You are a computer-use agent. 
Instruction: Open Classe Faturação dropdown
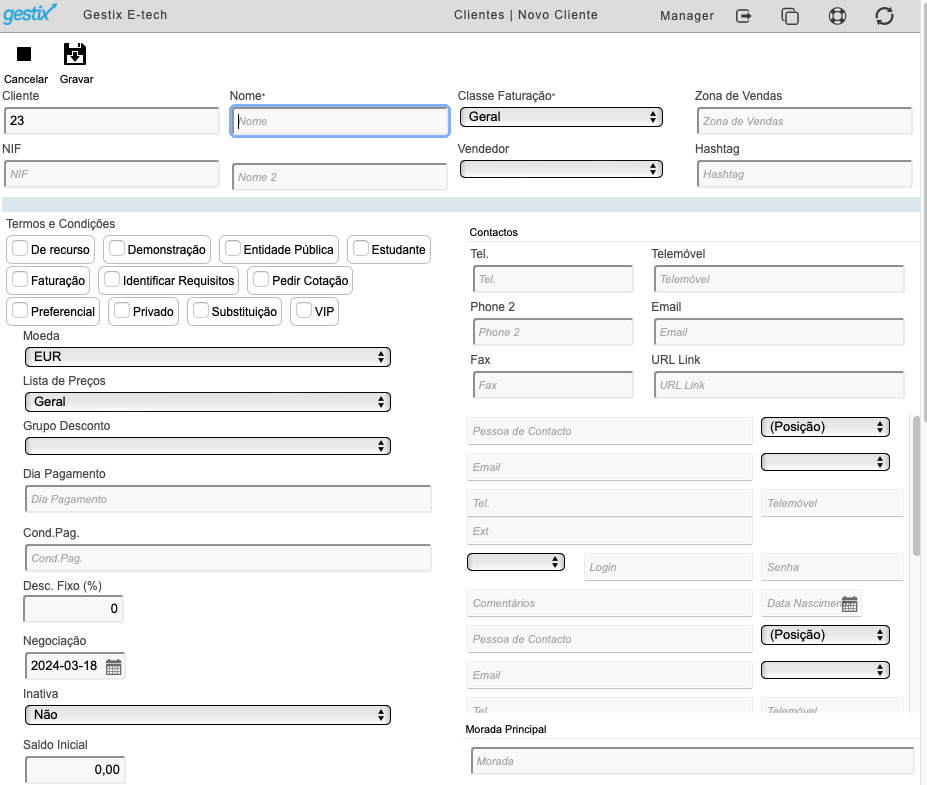click(561, 117)
